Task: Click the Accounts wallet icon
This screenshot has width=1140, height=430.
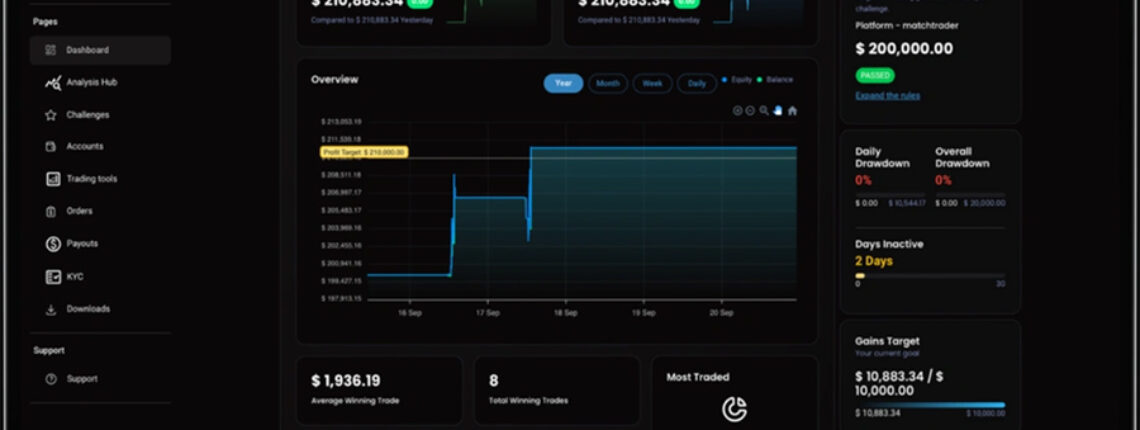Action: tap(50, 146)
